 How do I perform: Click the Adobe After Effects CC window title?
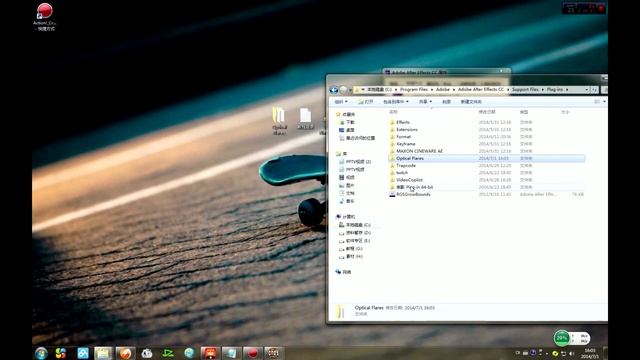point(419,72)
